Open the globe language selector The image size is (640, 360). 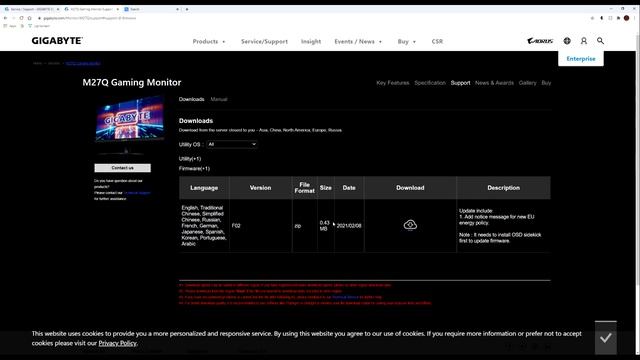coord(567,41)
